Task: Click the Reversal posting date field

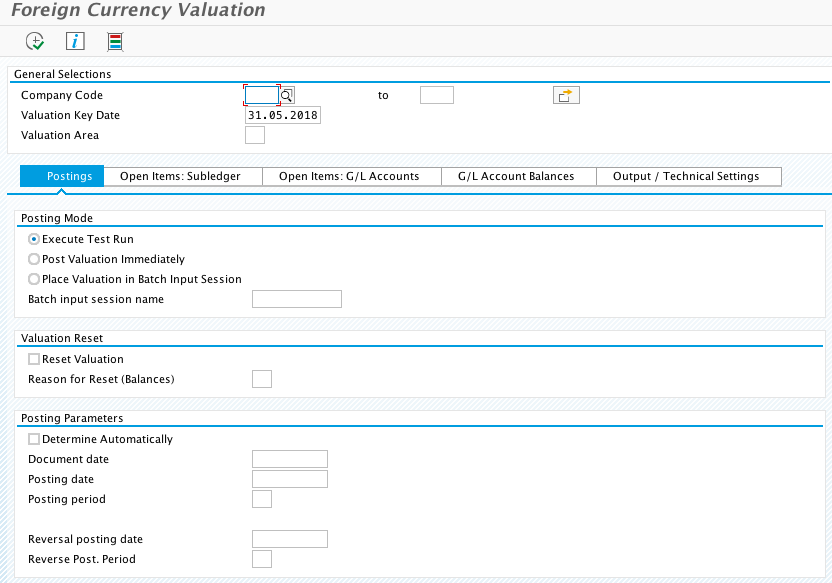Action: 290,539
